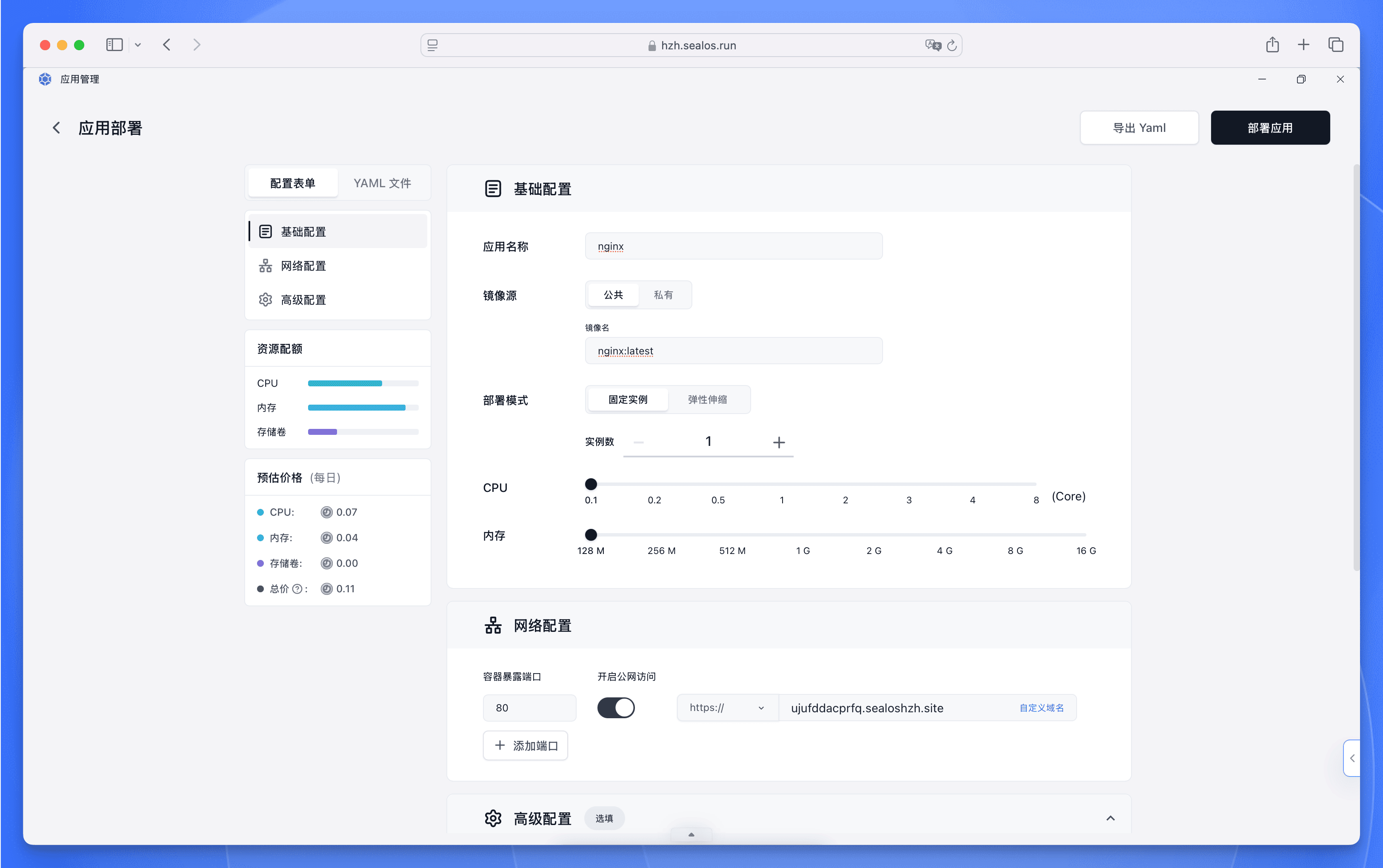
Task: Click the address bar showing hzh.sealos.run
Action: pos(691,46)
